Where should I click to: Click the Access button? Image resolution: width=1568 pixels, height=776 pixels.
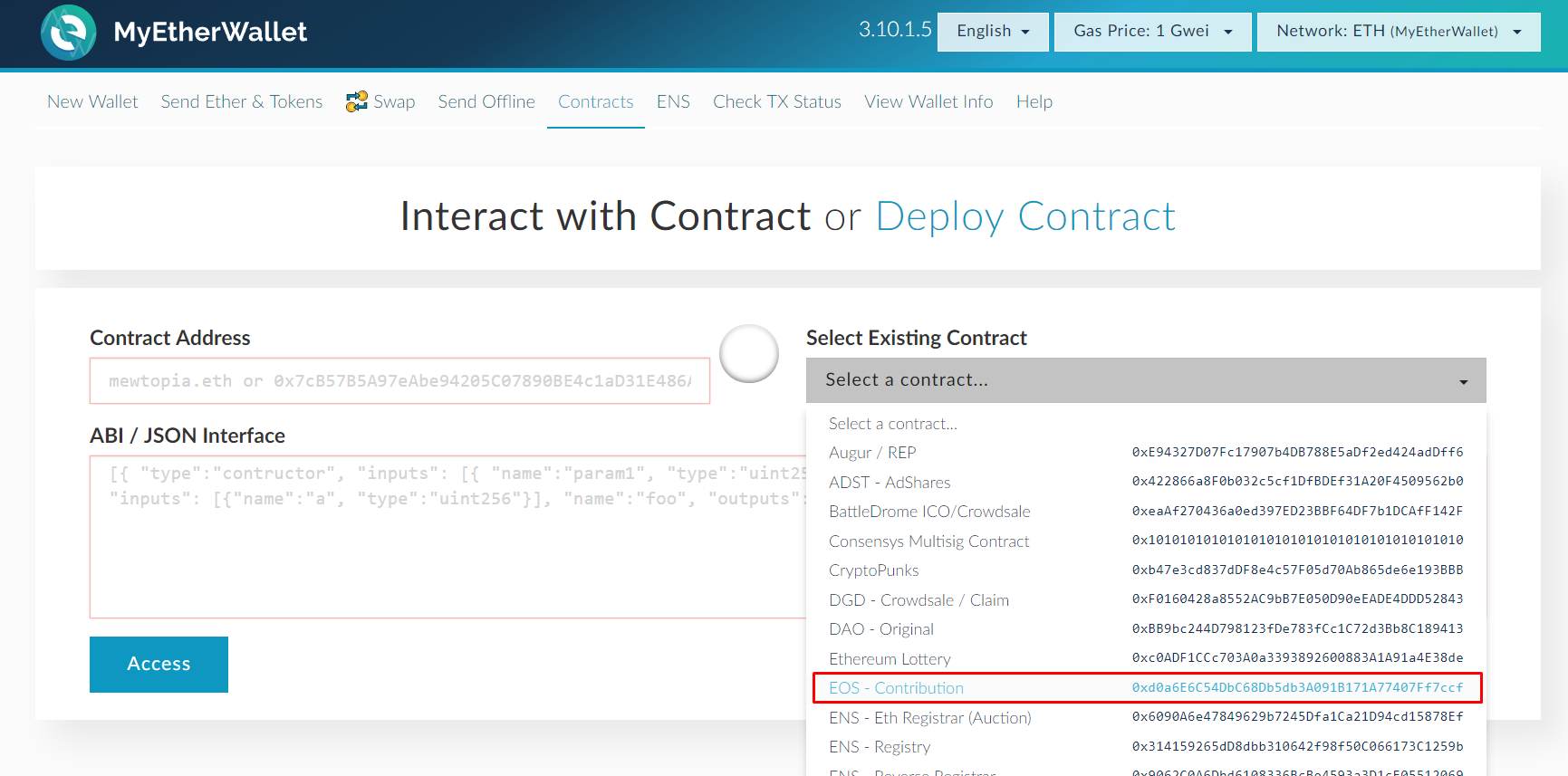point(159,665)
